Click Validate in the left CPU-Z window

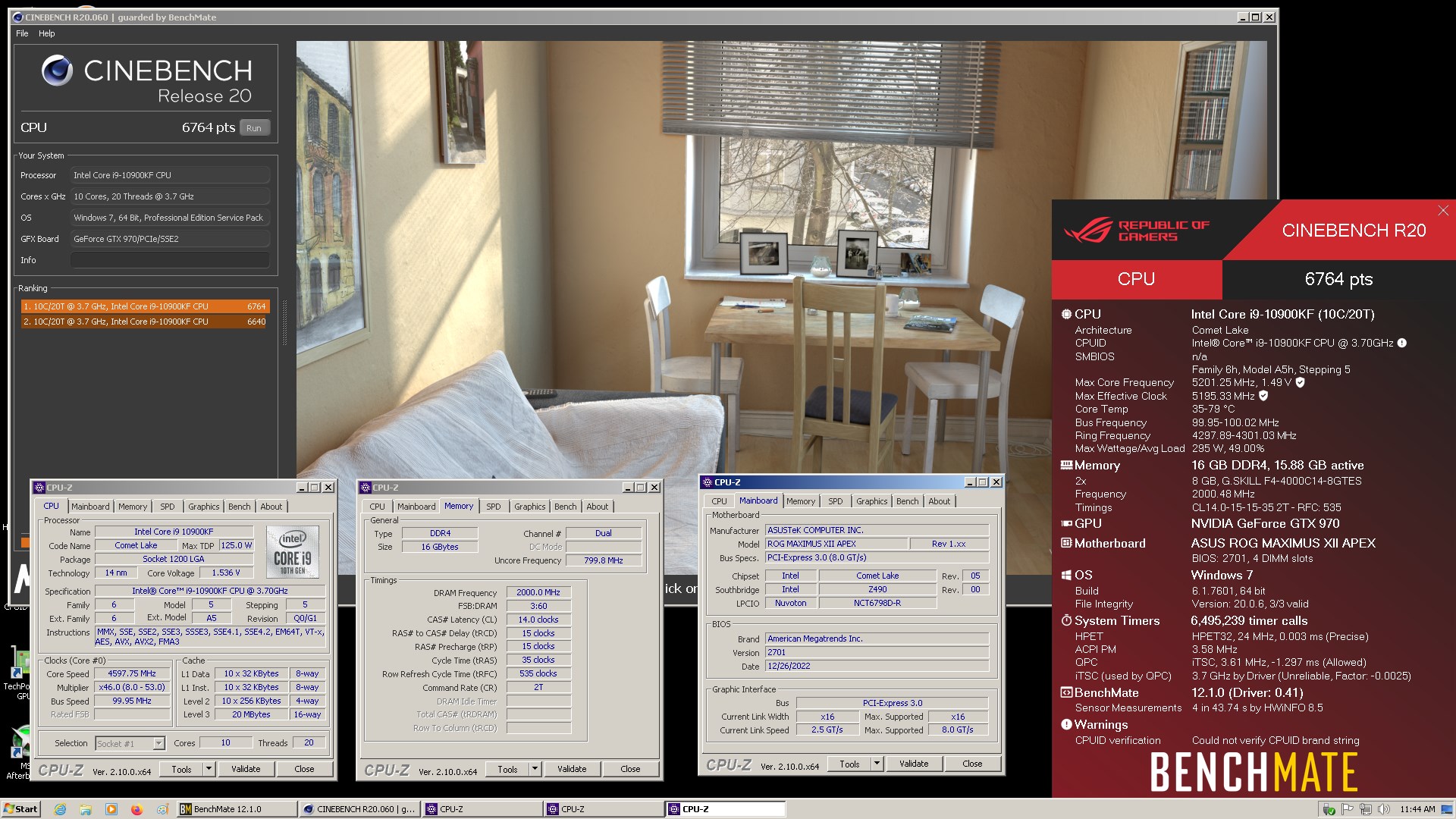[246, 769]
